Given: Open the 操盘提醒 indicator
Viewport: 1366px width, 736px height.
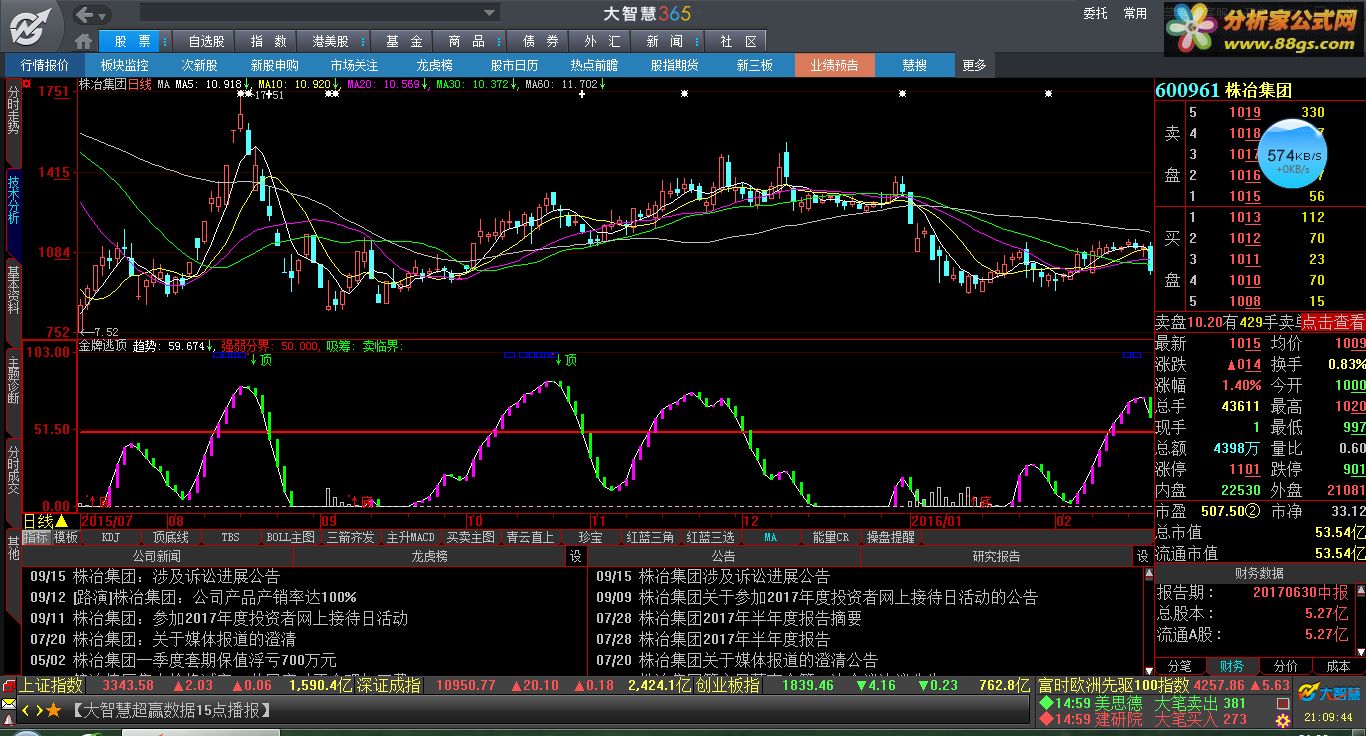Looking at the screenshot, I should [890, 537].
